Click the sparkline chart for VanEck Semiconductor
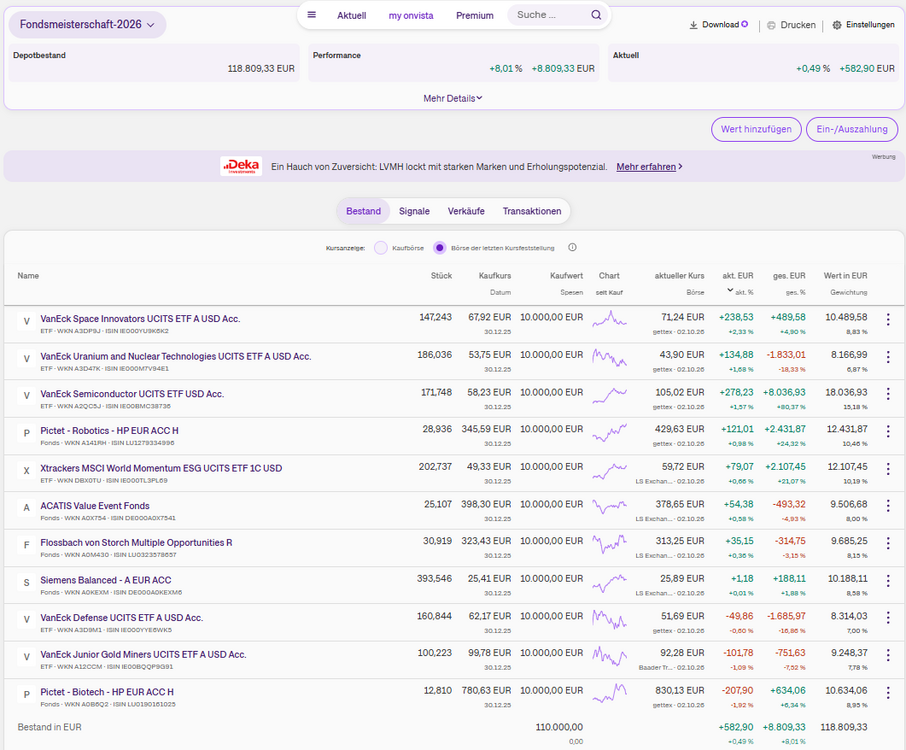The width and height of the screenshot is (906, 750). pyautogui.click(x=609, y=395)
